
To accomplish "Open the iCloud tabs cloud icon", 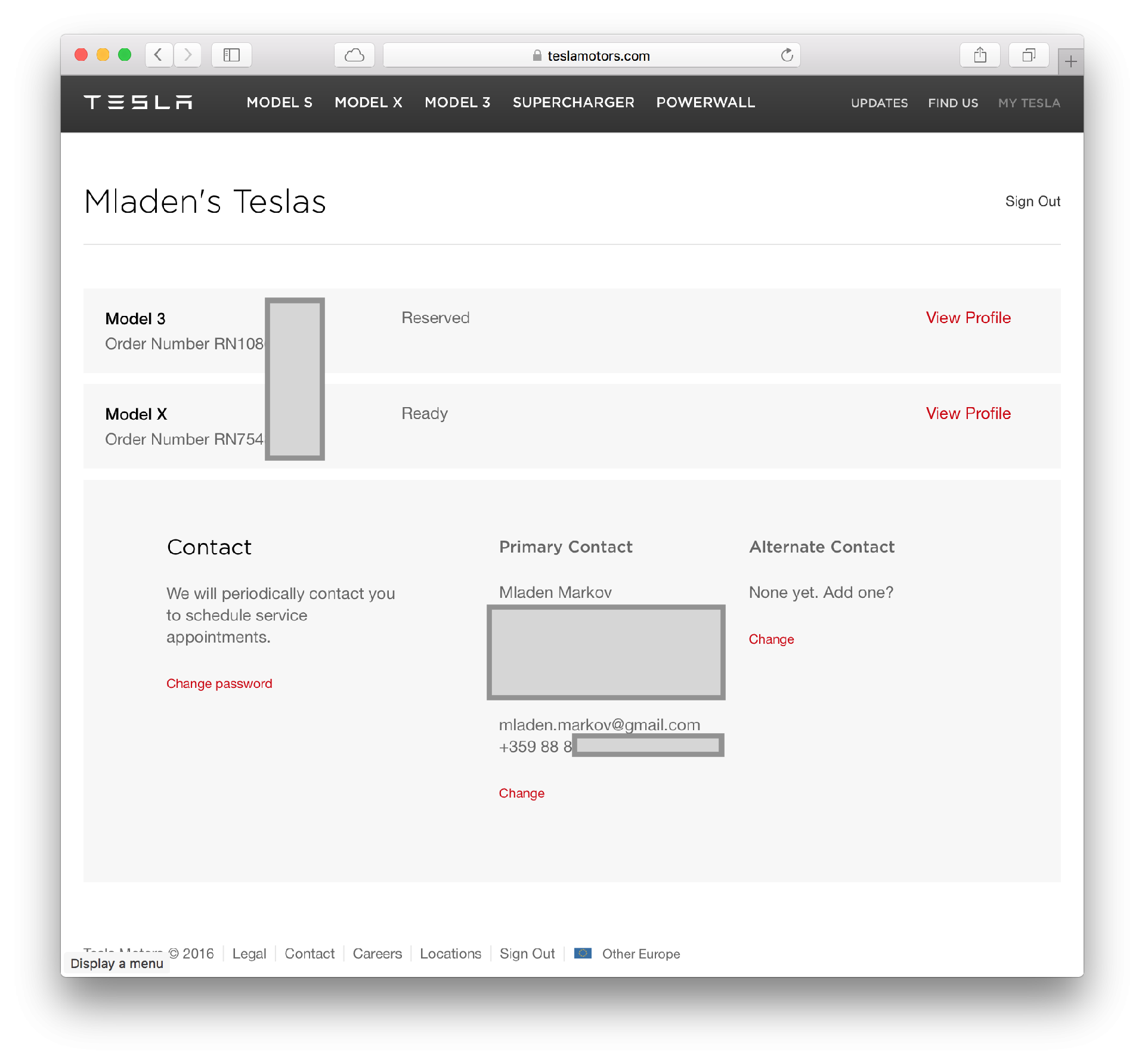I will click(354, 55).
